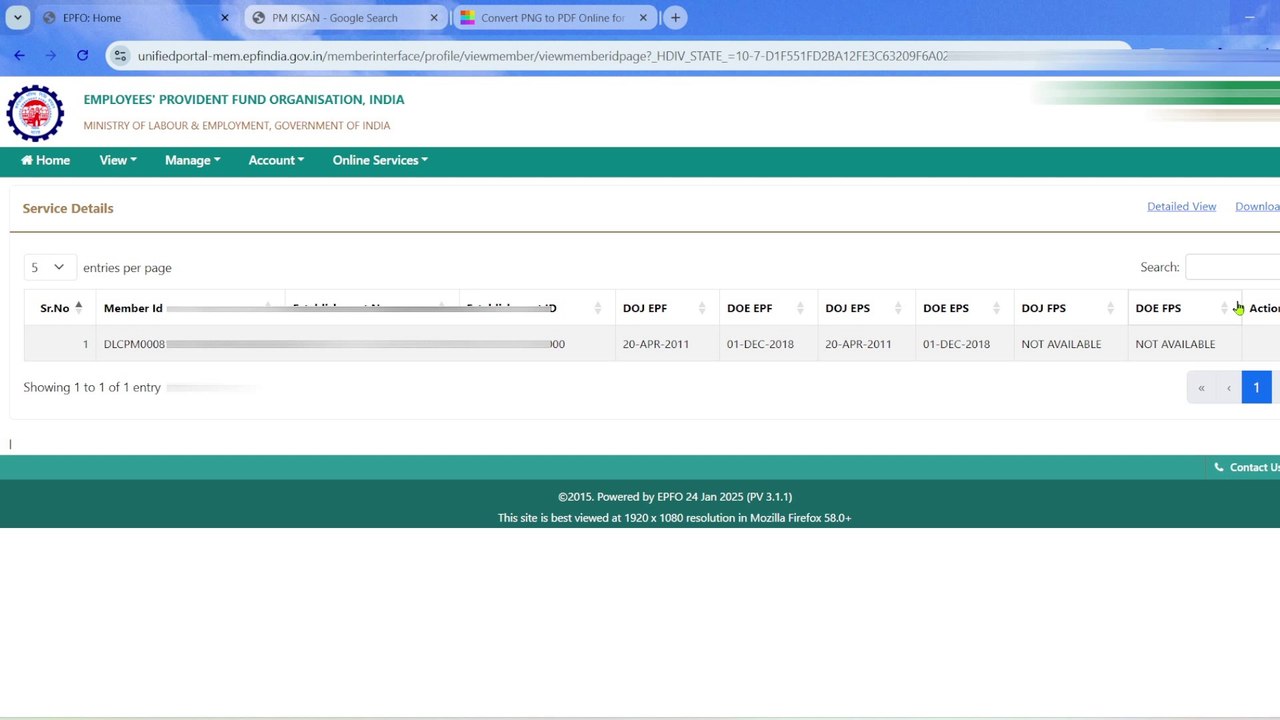Image resolution: width=1280 pixels, height=720 pixels.
Task: Close the Convert PNG to PDF tab
Action: pos(643,18)
